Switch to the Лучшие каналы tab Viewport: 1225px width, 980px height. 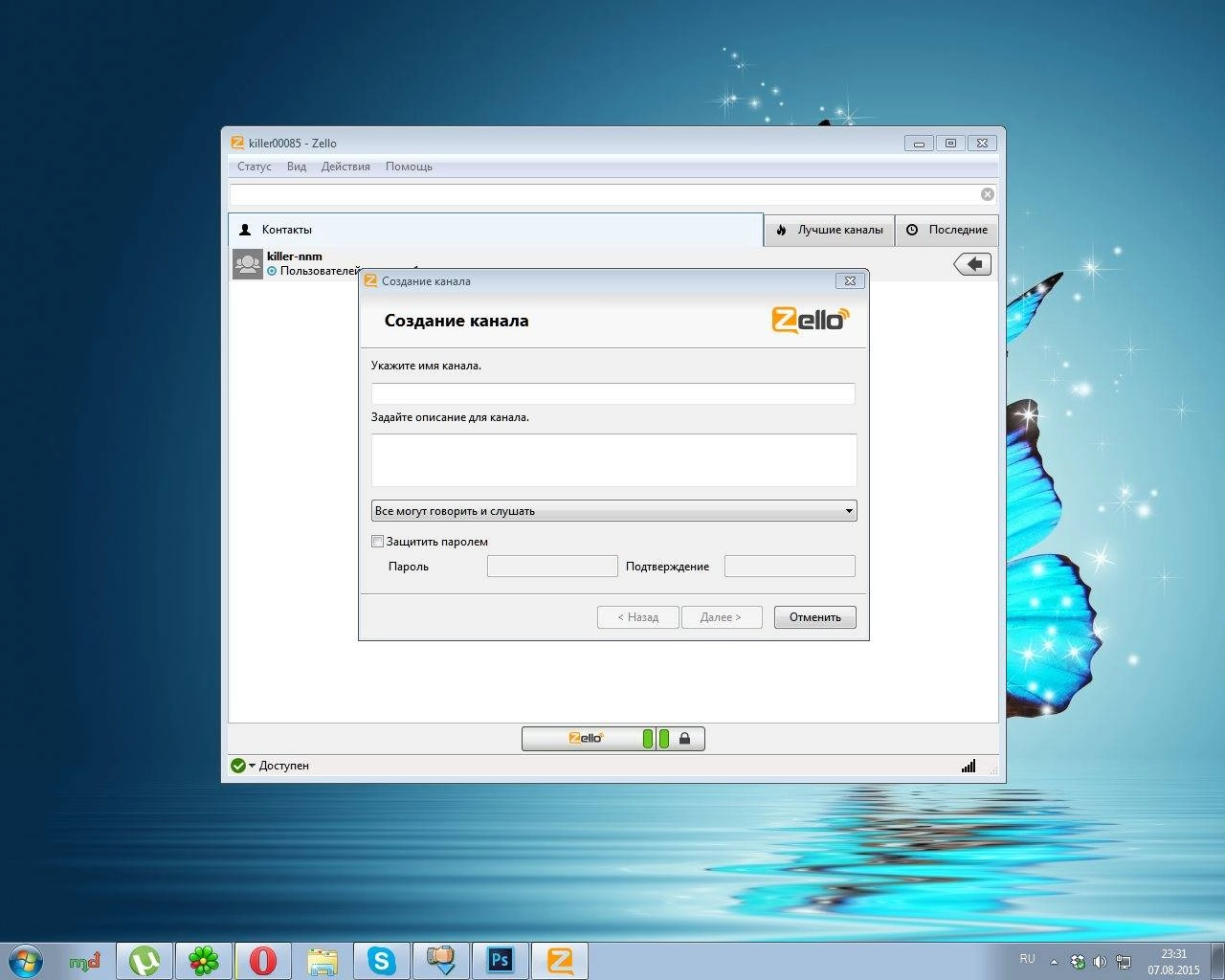pyautogui.click(x=829, y=230)
